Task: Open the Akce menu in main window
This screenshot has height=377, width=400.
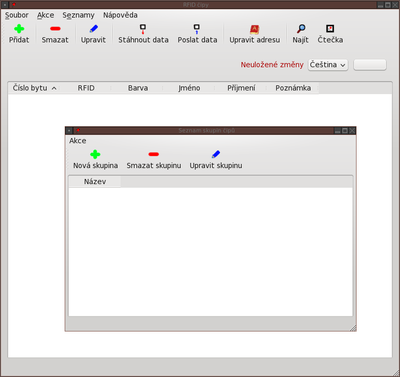Action: (x=45, y=15)
